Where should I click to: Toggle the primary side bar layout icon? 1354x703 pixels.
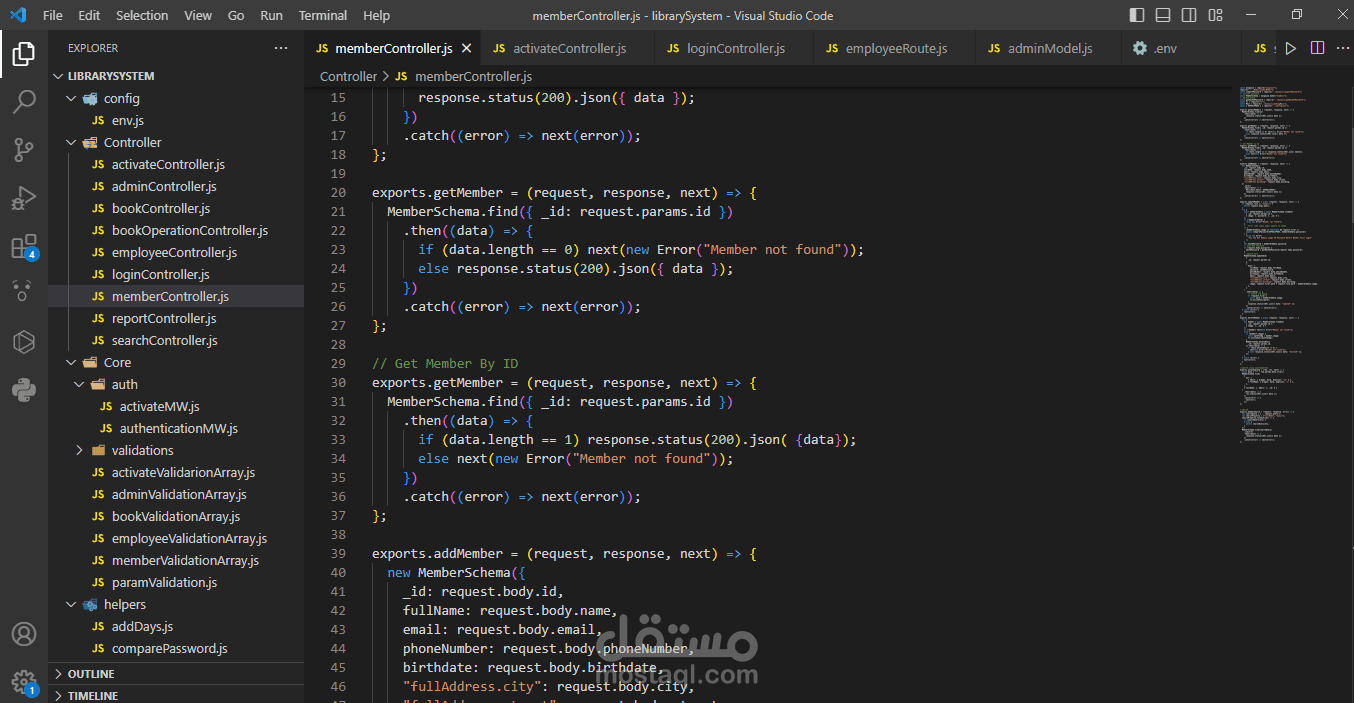[x=1137, y=15]
